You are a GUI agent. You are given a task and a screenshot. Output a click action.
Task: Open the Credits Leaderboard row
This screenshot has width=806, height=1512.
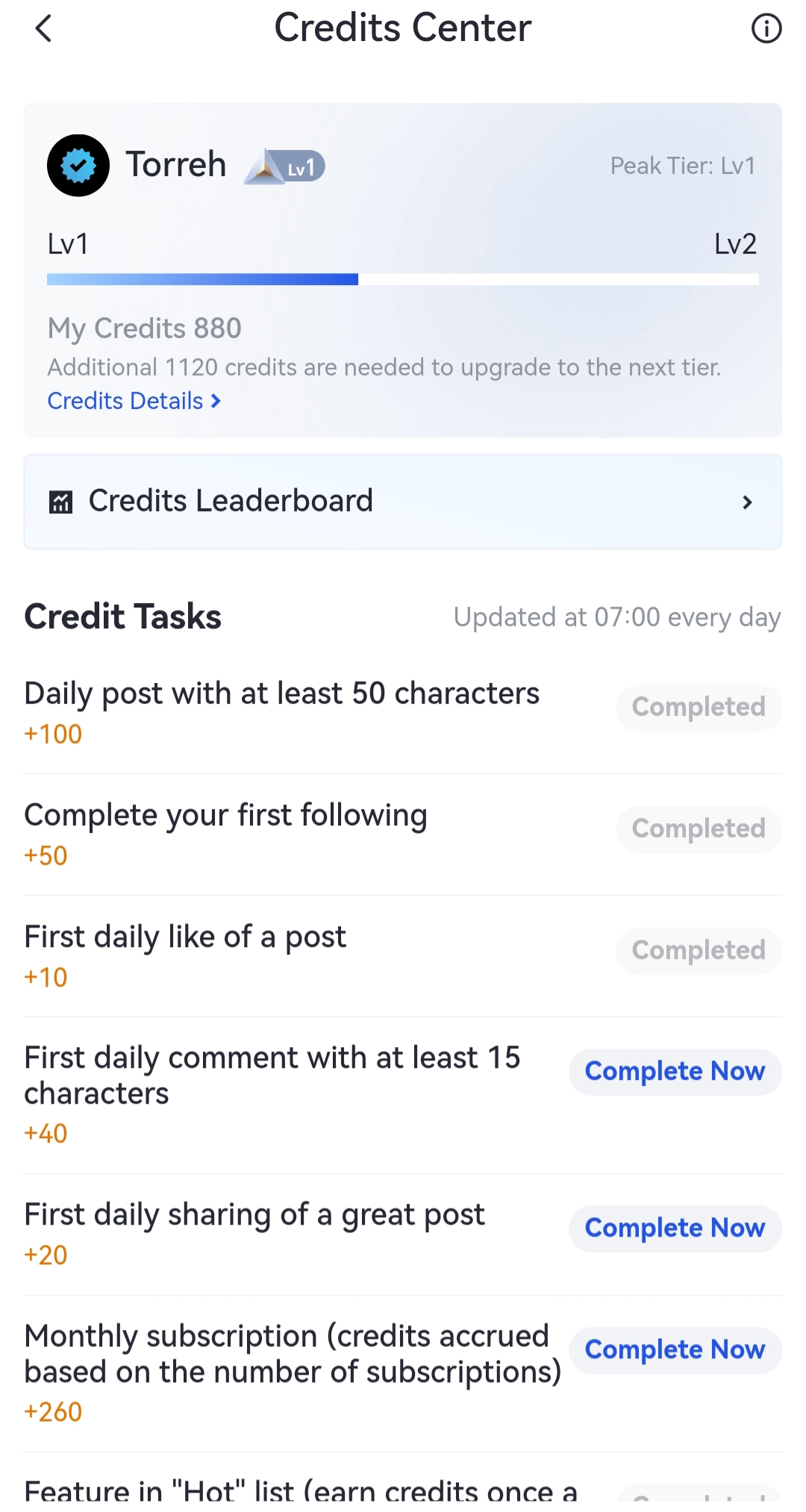[x=403, y=502]
